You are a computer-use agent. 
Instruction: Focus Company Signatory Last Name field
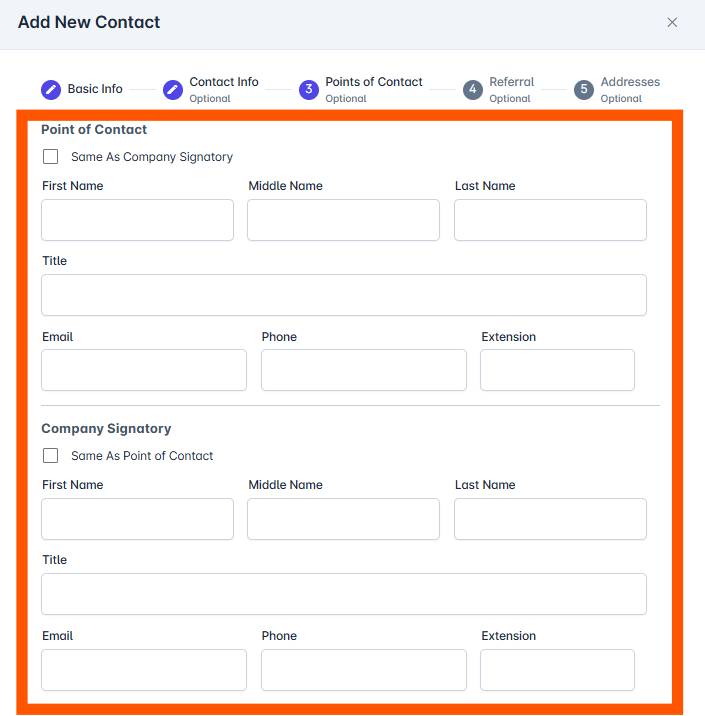pyautogui.click(x=550, y=519)
